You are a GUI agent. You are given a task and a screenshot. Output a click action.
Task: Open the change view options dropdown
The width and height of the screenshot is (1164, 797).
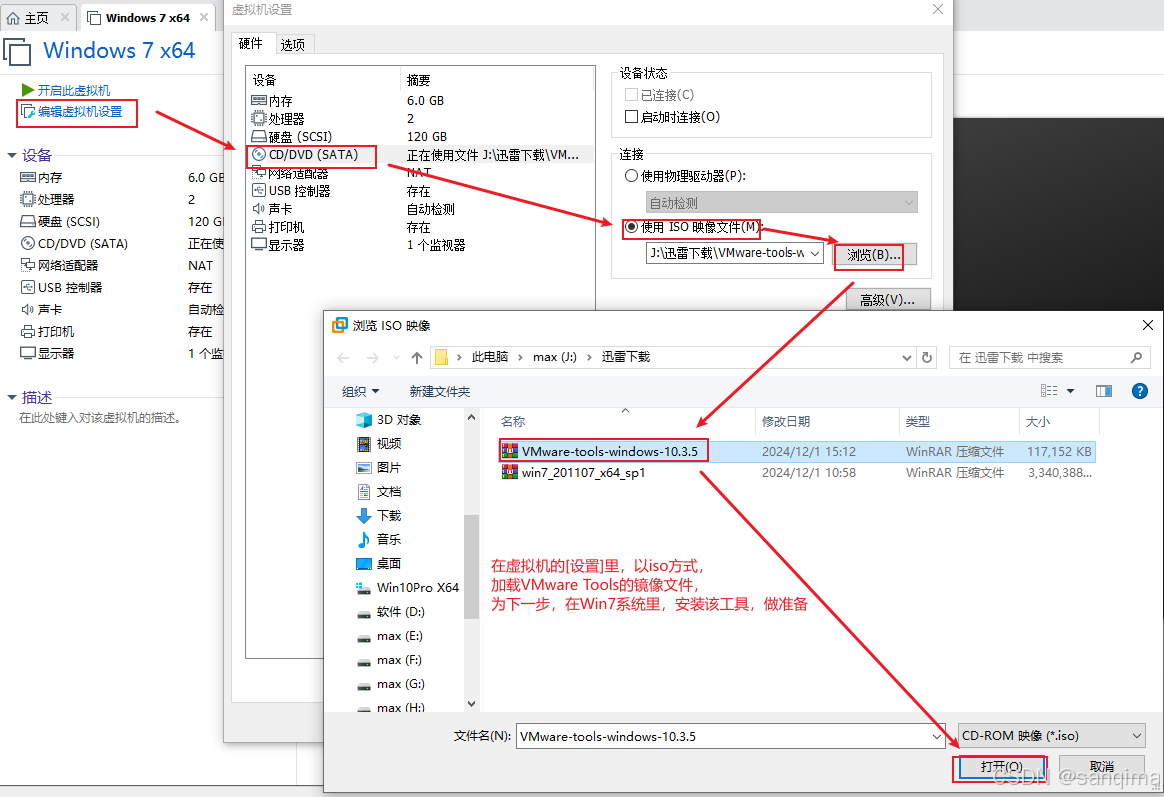click(1070, 391)
